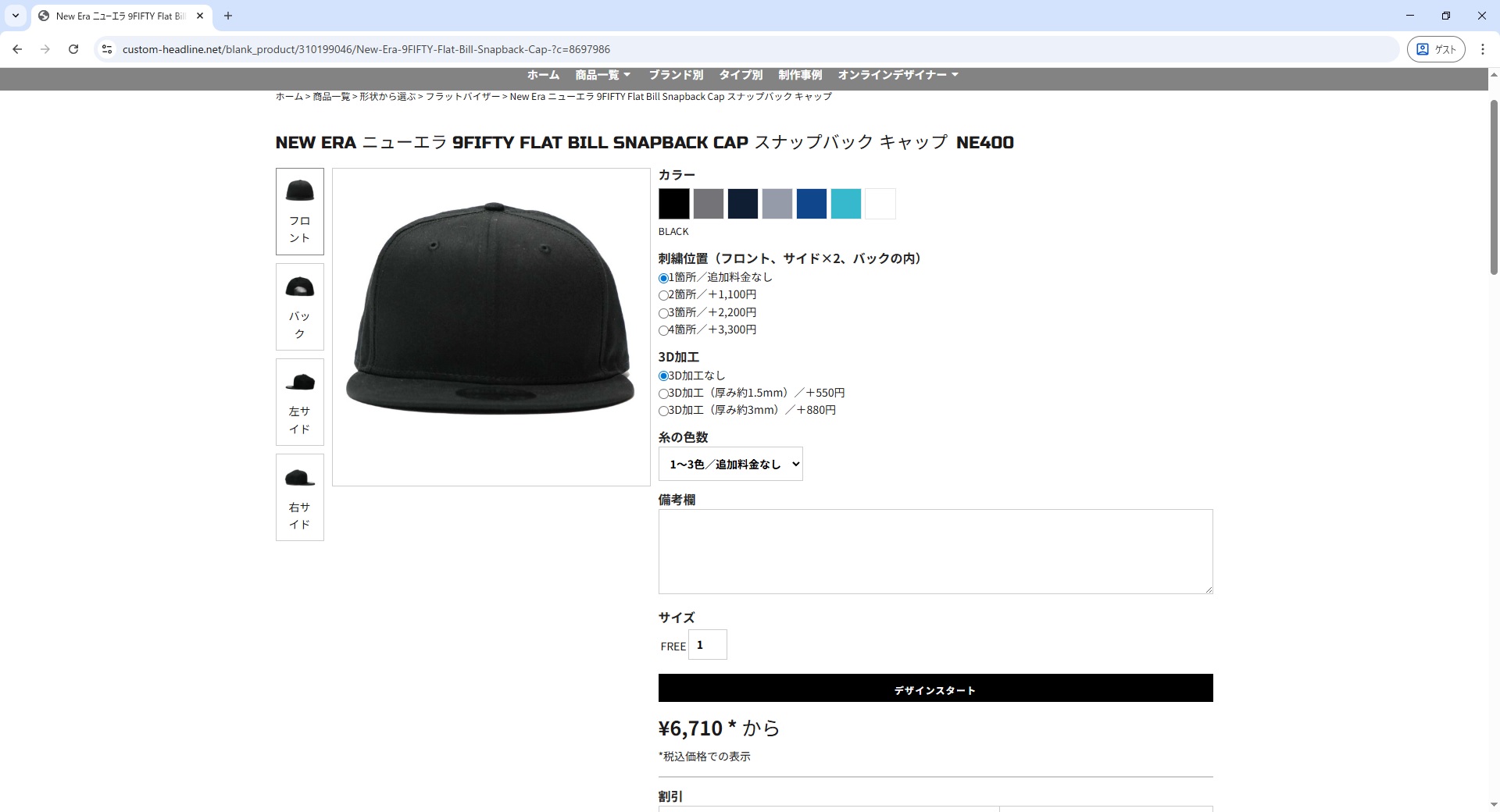
Task: Show the バック cap view thumbnail
Action: pyautogui.click(x=300, y=307)
